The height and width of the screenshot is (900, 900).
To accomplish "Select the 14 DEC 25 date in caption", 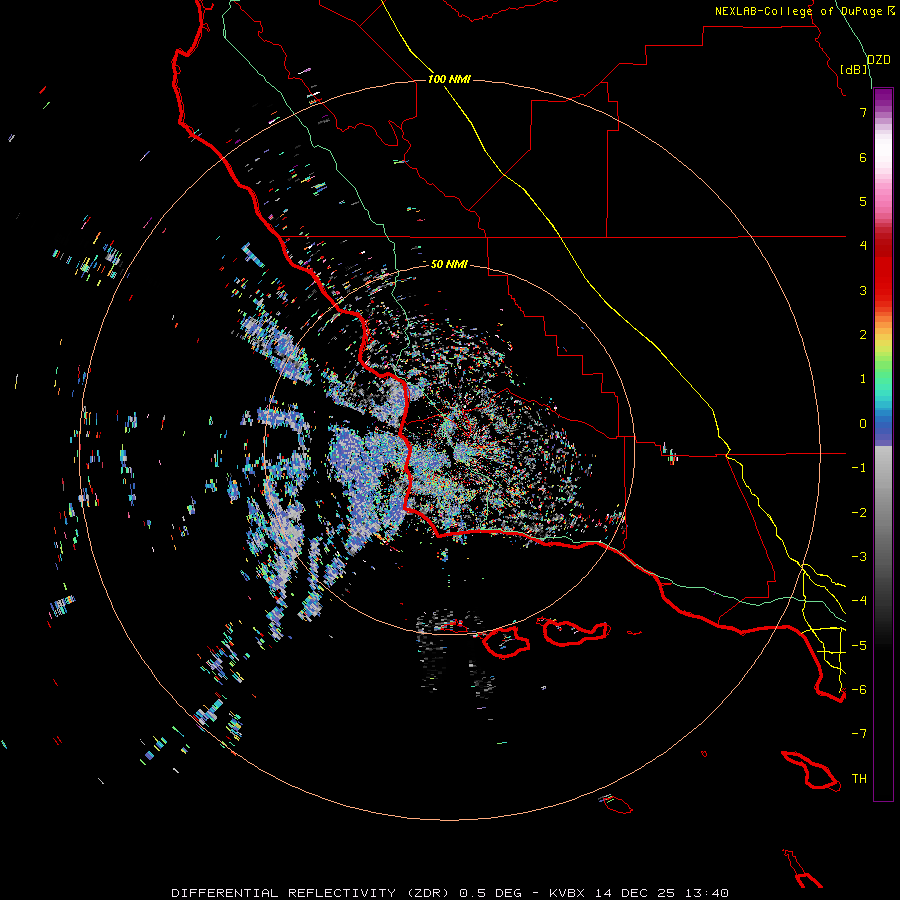I will (x=638, y=893).
